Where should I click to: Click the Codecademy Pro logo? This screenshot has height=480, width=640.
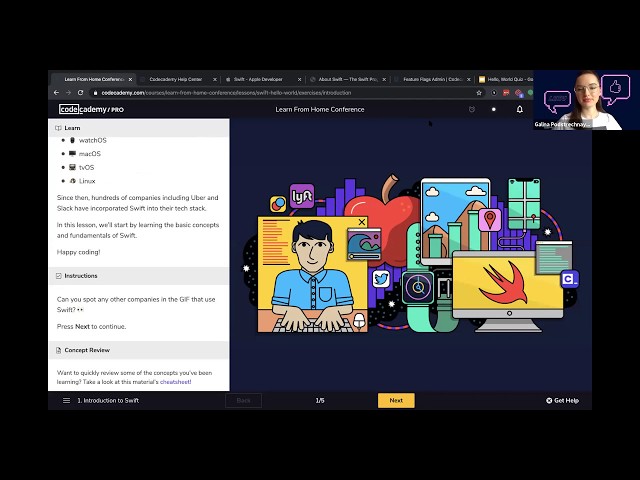(x=91, y=109)
